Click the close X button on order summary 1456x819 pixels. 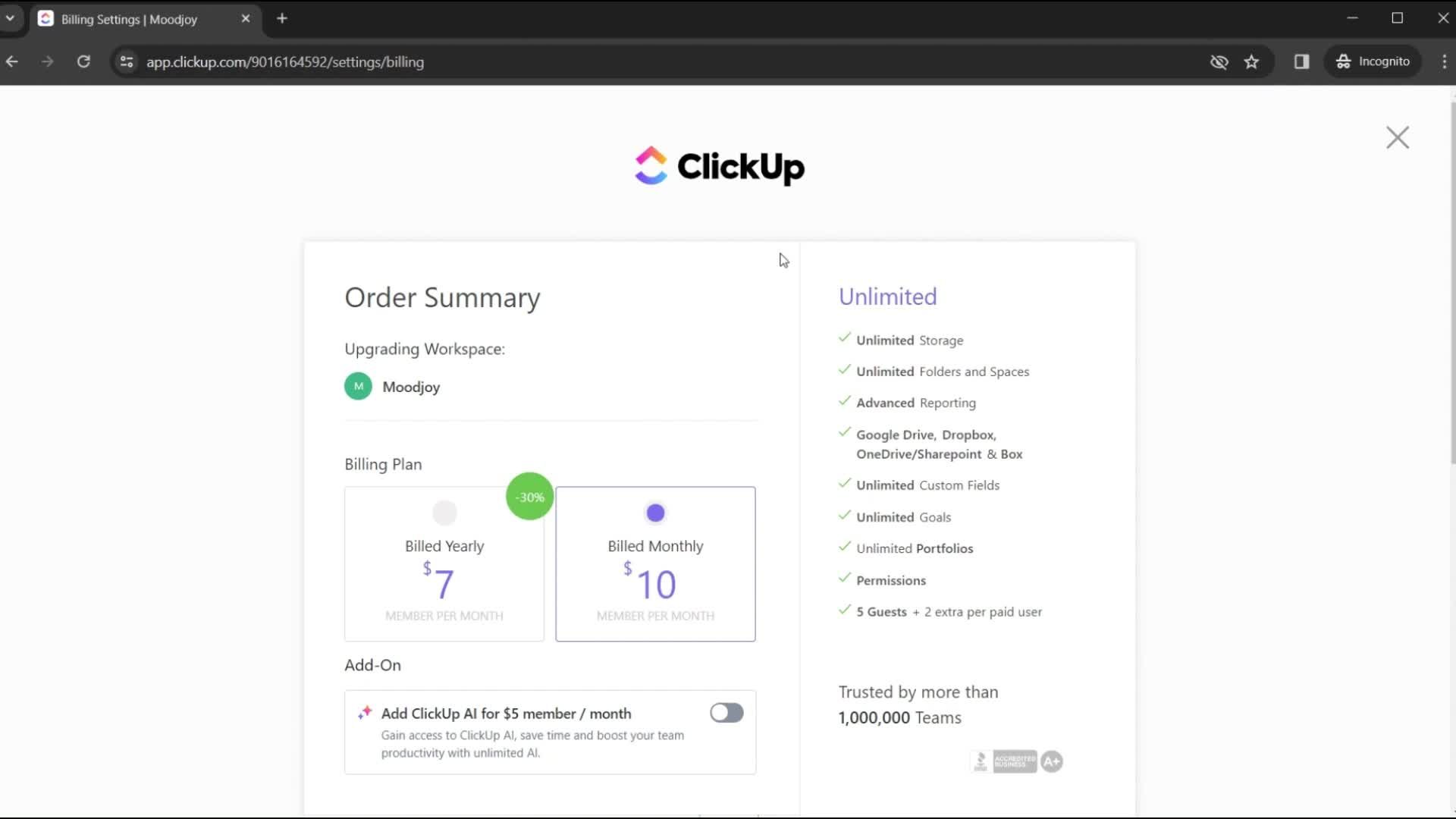[1397, 138]
